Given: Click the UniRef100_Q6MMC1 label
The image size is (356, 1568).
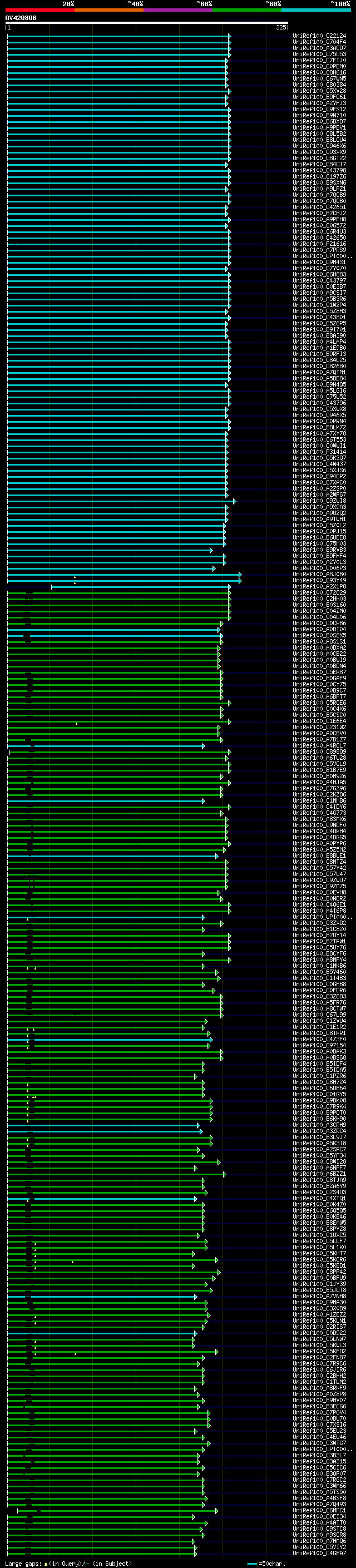Looking at the screenshot, I should coord(319,1510).
